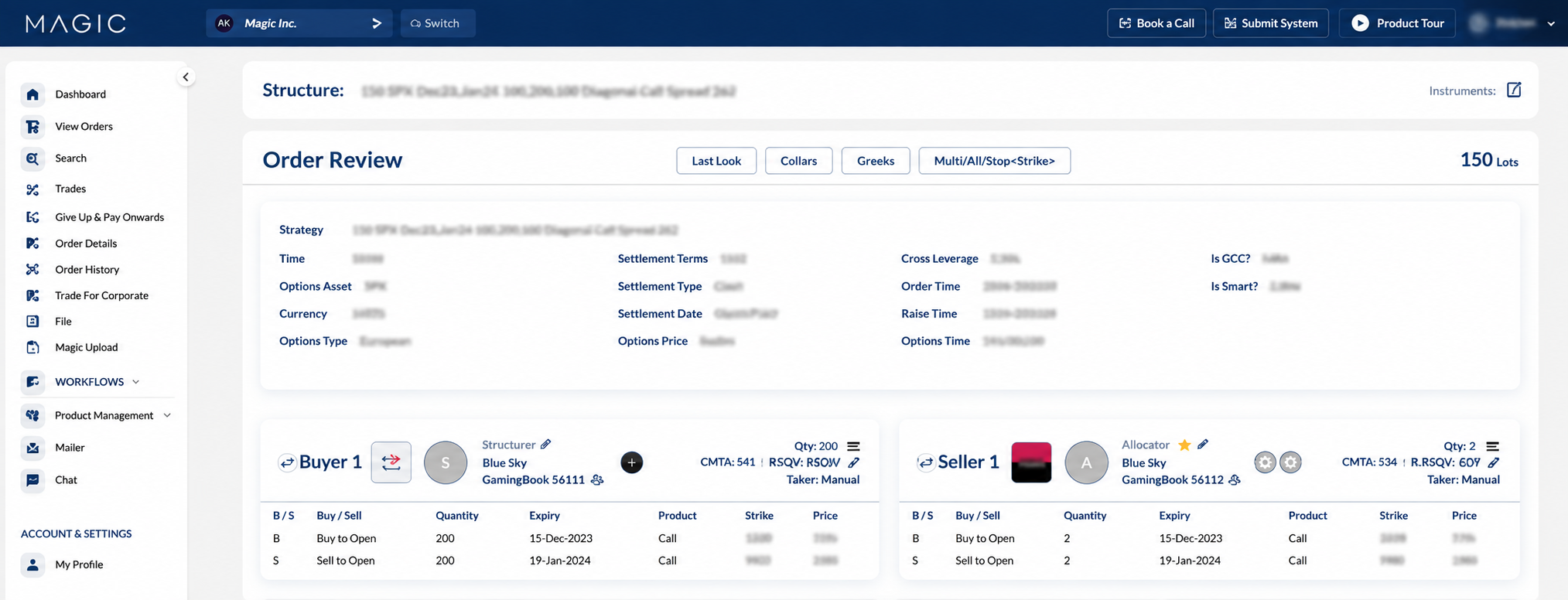Click the first gear icon in Seller 1
1568x600 pixels.
tap(1265, 462)
